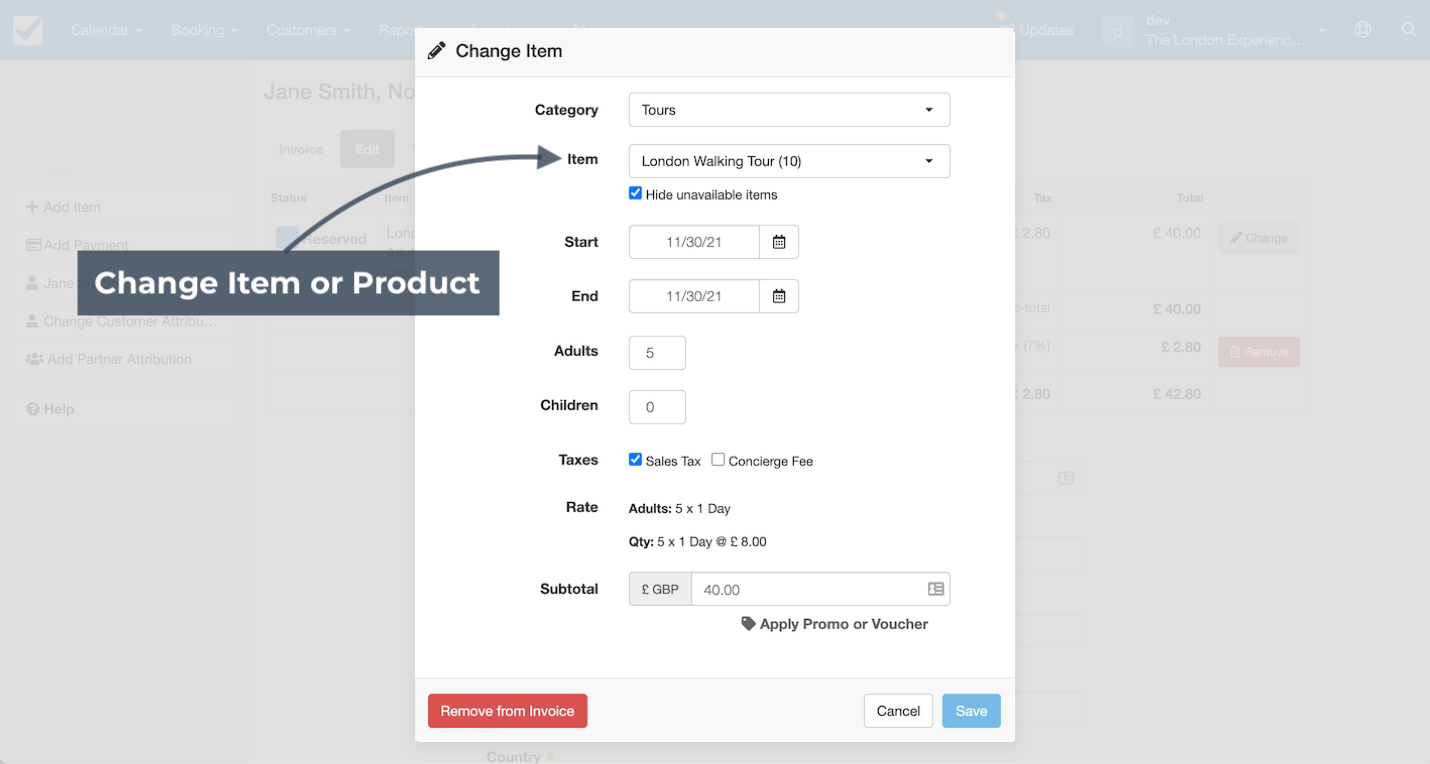Open the Booking menu in top bar
The width and height of the screenshot is (1430, 764).
(204, 30)
